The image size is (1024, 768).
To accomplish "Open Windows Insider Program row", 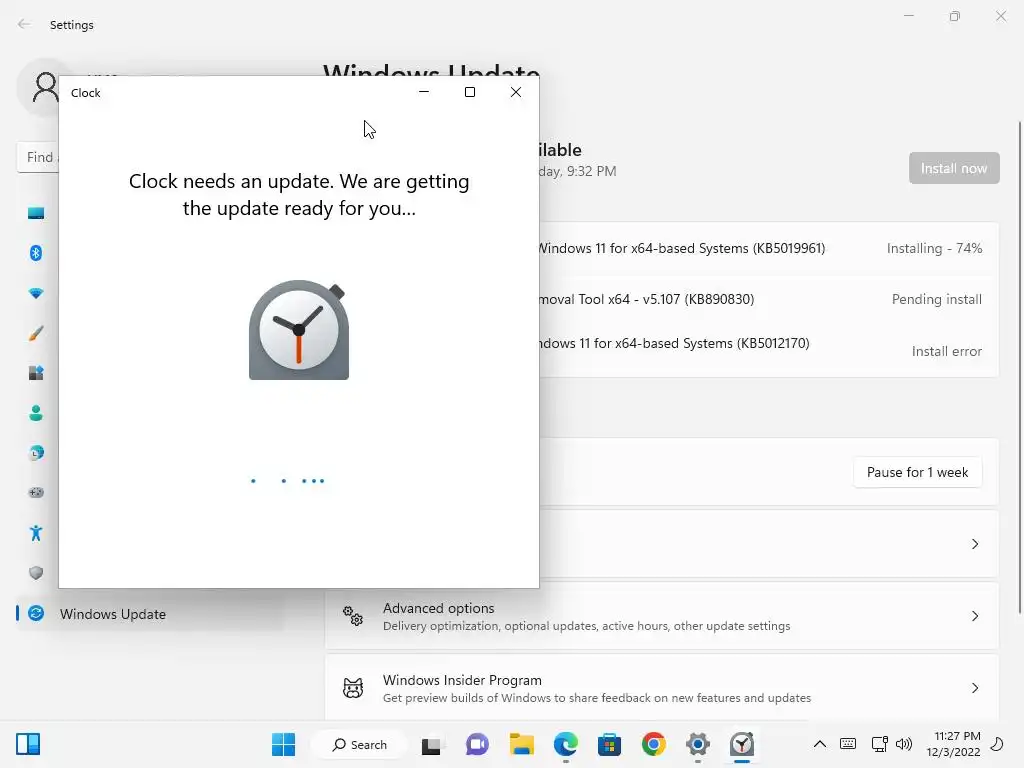I will [x=662, y=688].
